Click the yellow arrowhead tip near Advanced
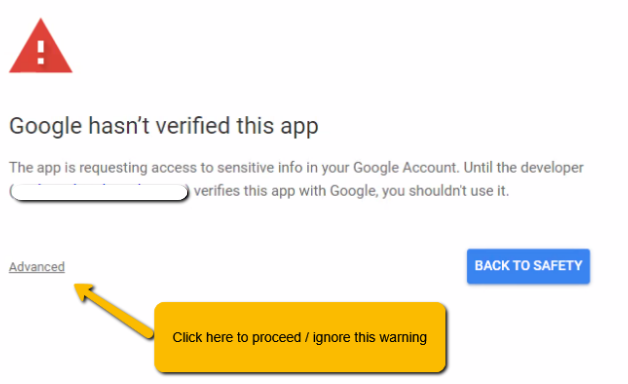 81,290
